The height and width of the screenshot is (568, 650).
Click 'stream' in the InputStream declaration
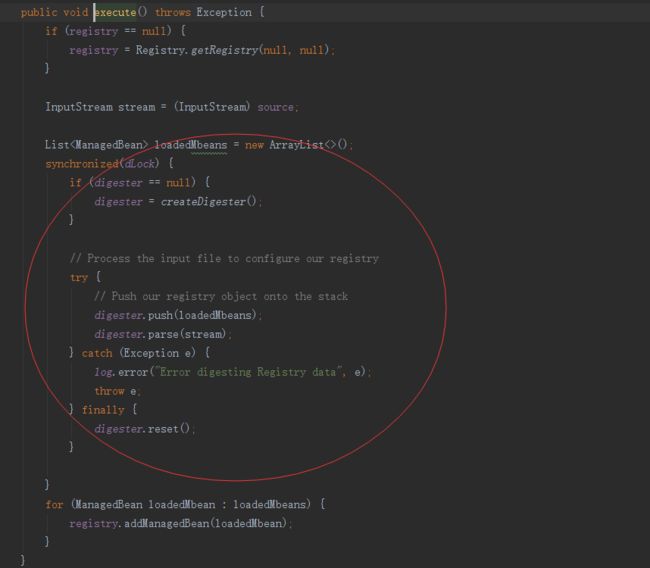click(136, 107)
